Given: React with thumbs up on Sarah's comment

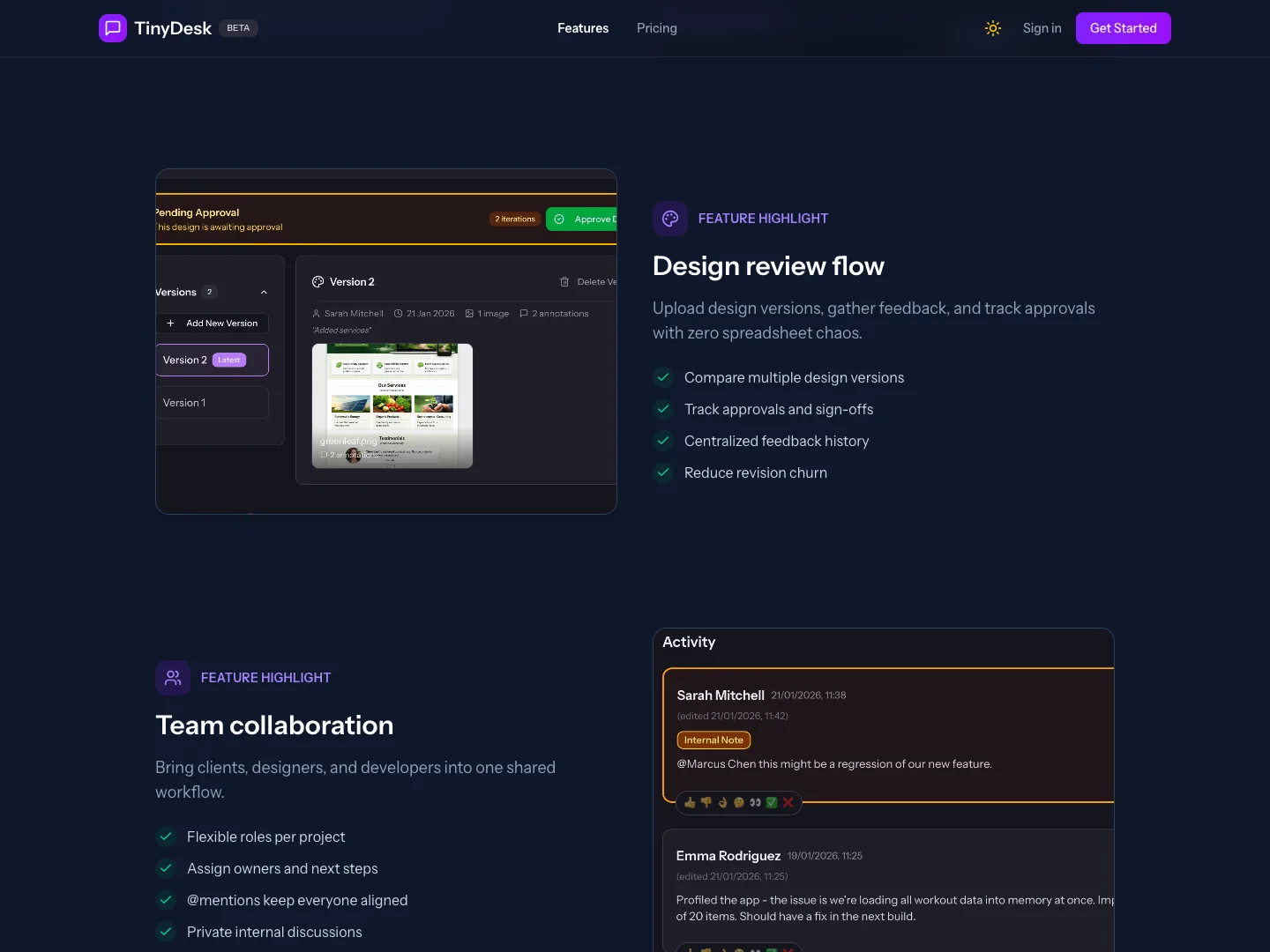Looking at the screenshot, I should pos(690,803).
